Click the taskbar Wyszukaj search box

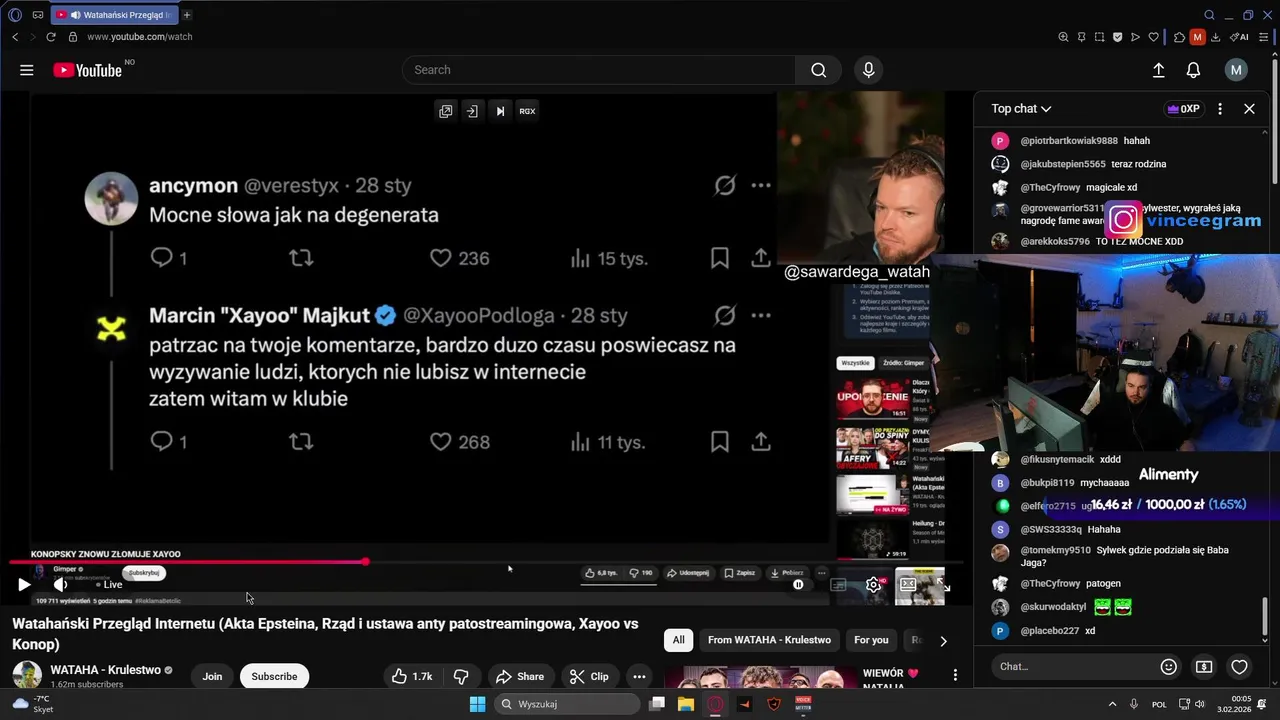[x=567, y=704]
